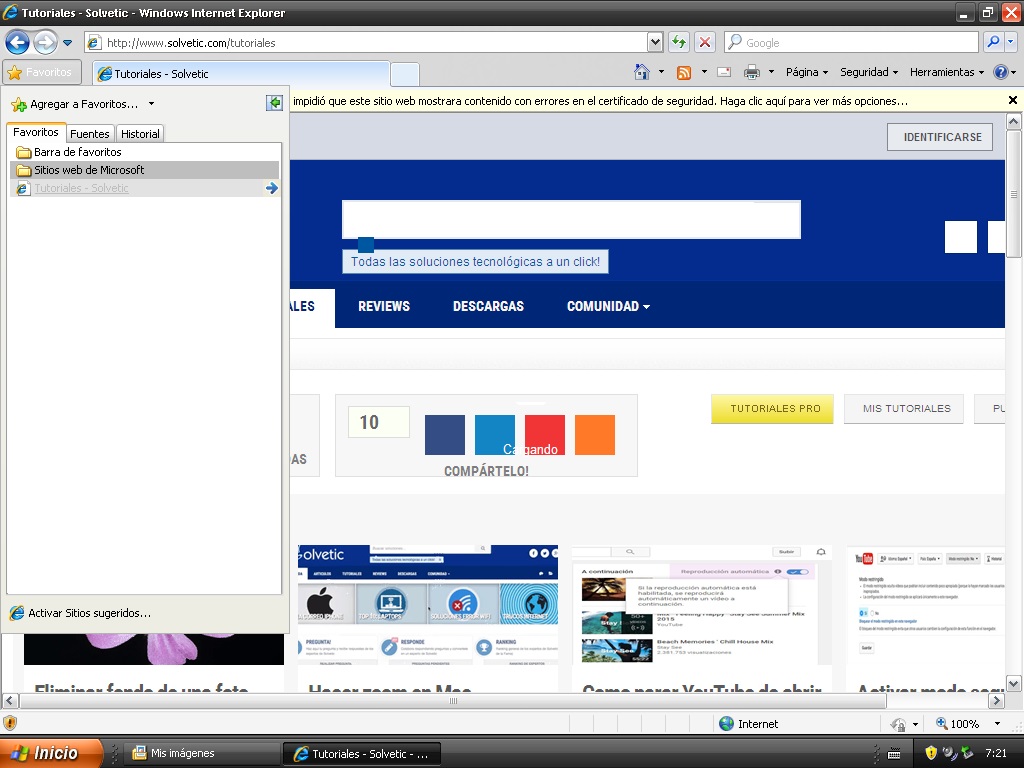This screenshot has width=1024, height=768.
Task: Open a new blank tab
Action: [405, 74]
